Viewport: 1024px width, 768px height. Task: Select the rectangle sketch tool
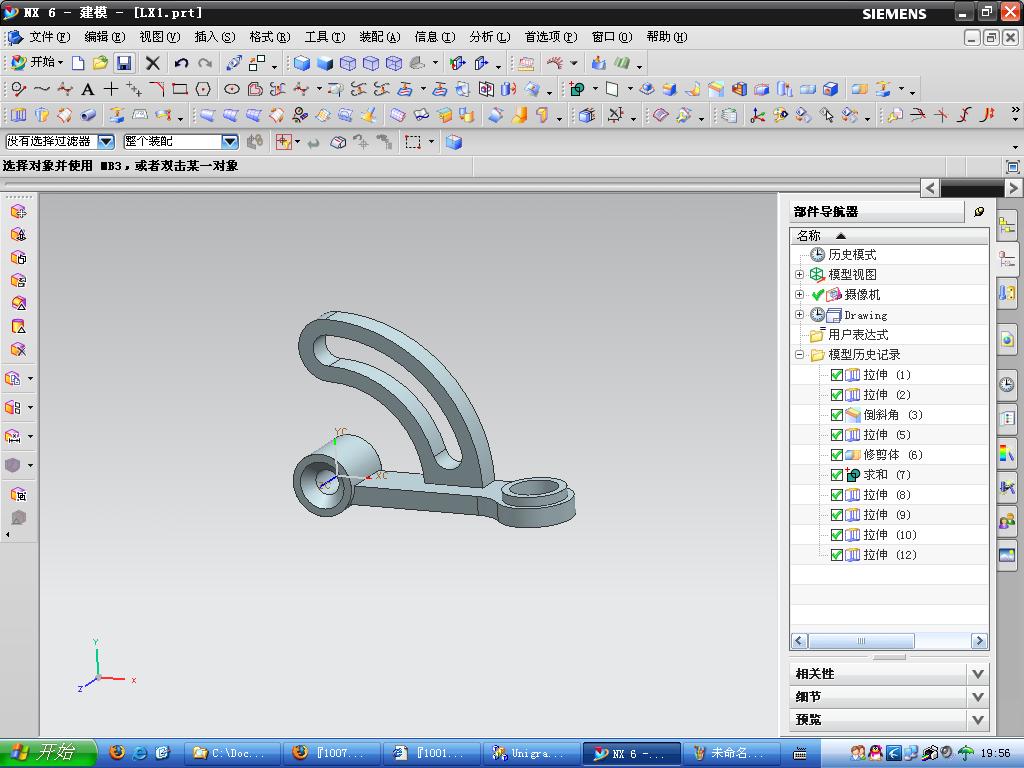[180, 89]
